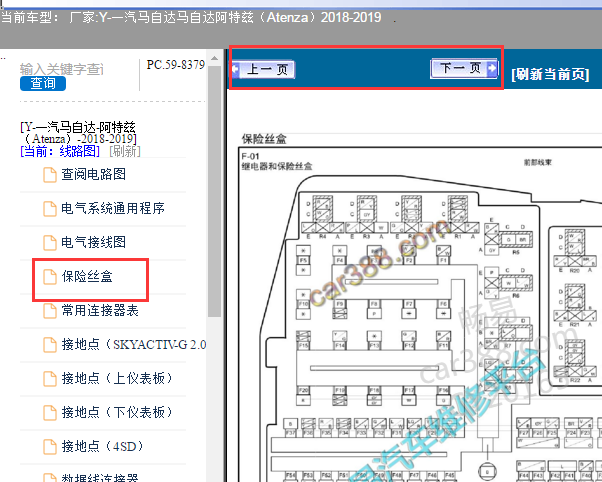
Task: Open 接地点（下仪表板） item
Action: [117, 412]
